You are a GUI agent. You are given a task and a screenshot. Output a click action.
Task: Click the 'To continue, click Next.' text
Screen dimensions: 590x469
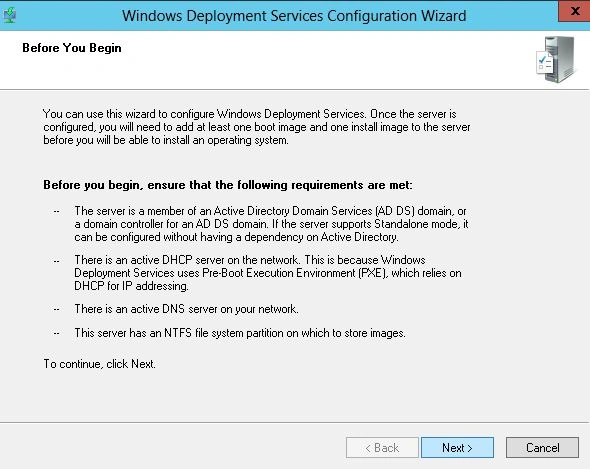point(99,364)
